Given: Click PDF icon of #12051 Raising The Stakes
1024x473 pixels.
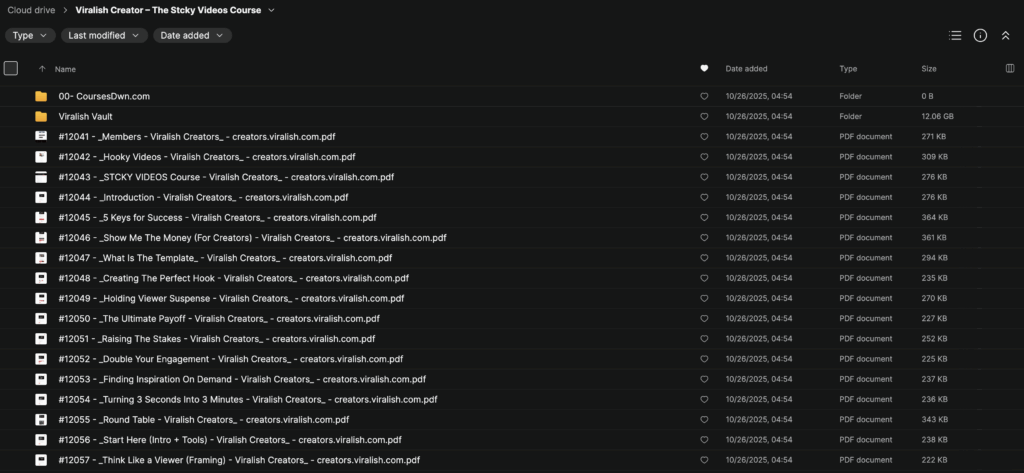Looking at the screenshot, I should 41,339.
